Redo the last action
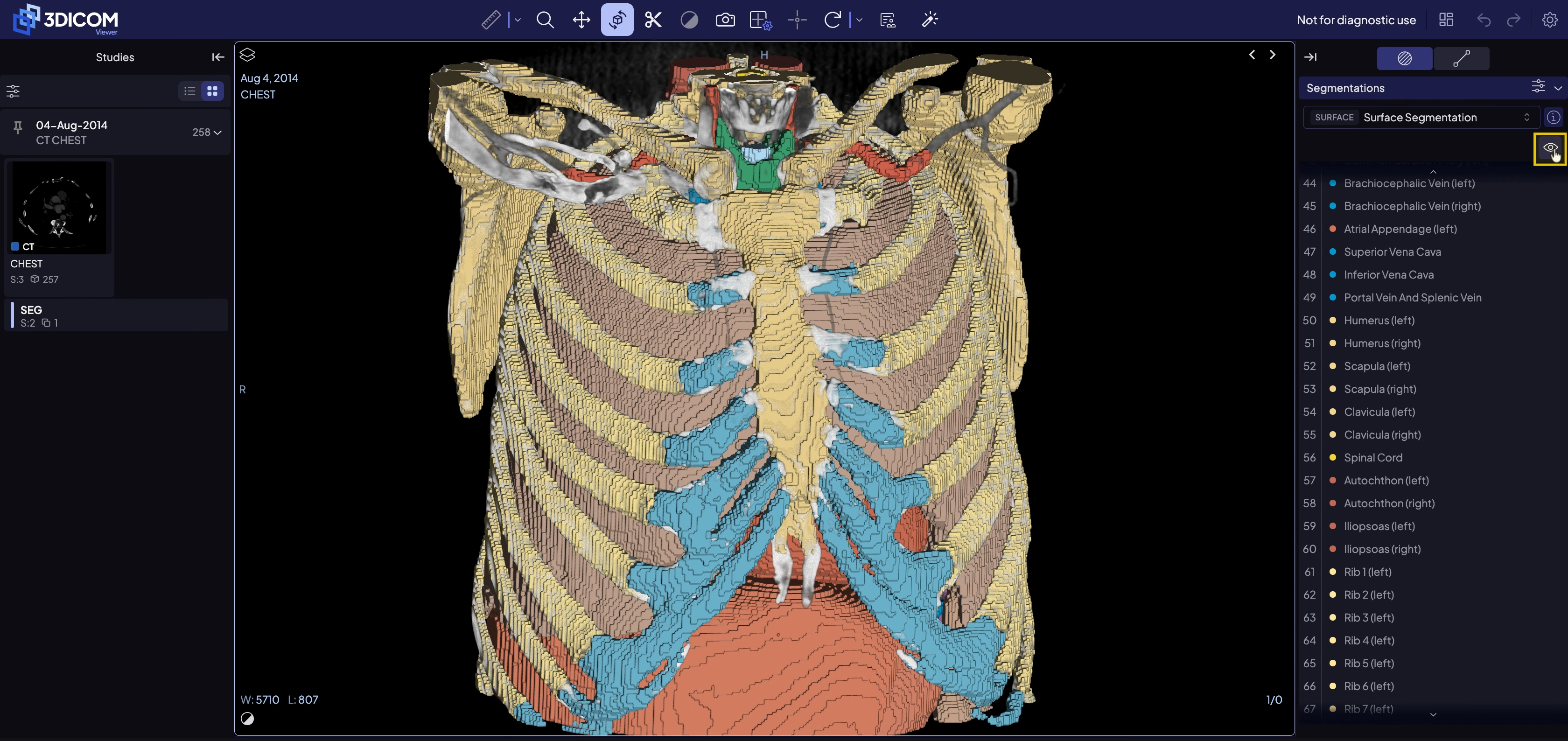The height and width of the screenshot is (741, 1568). pos(1514,20)
